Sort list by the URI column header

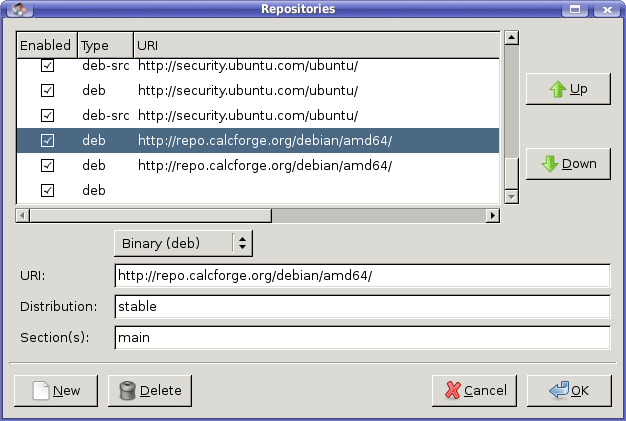[x=316, y=45]
